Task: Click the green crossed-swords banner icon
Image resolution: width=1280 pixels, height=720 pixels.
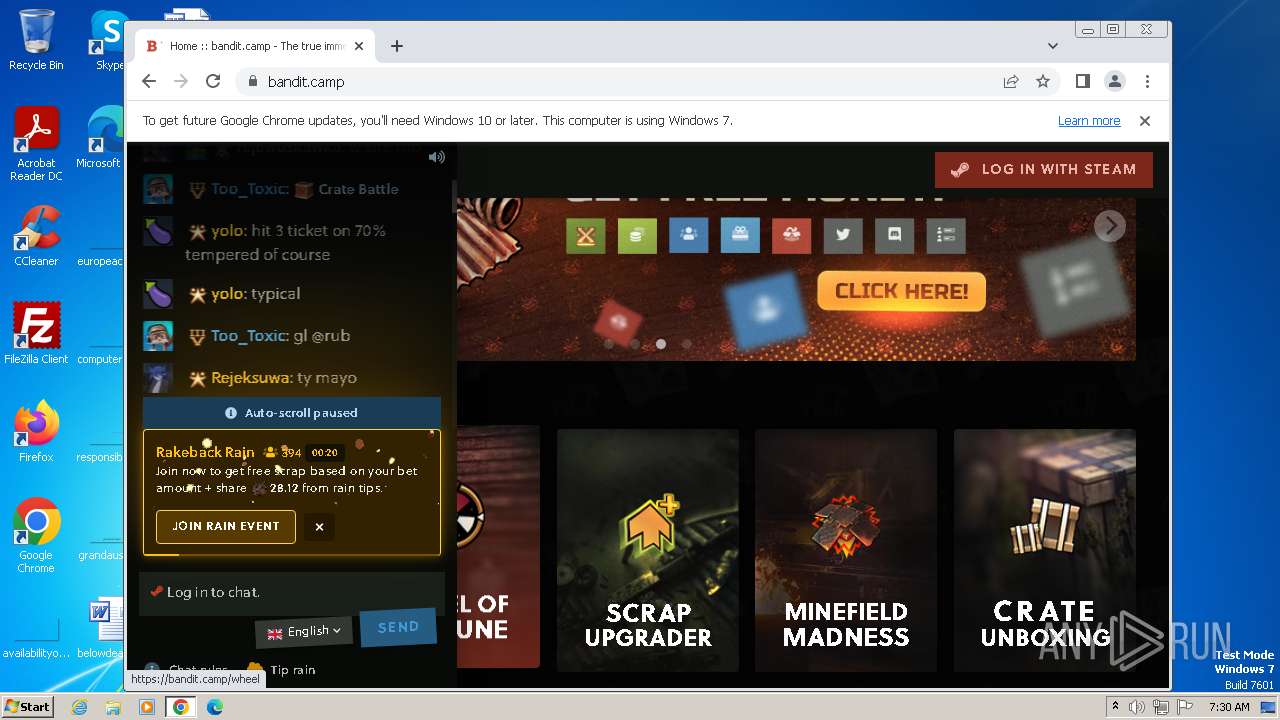Action: pyautogui.click(x=586, y=236)
